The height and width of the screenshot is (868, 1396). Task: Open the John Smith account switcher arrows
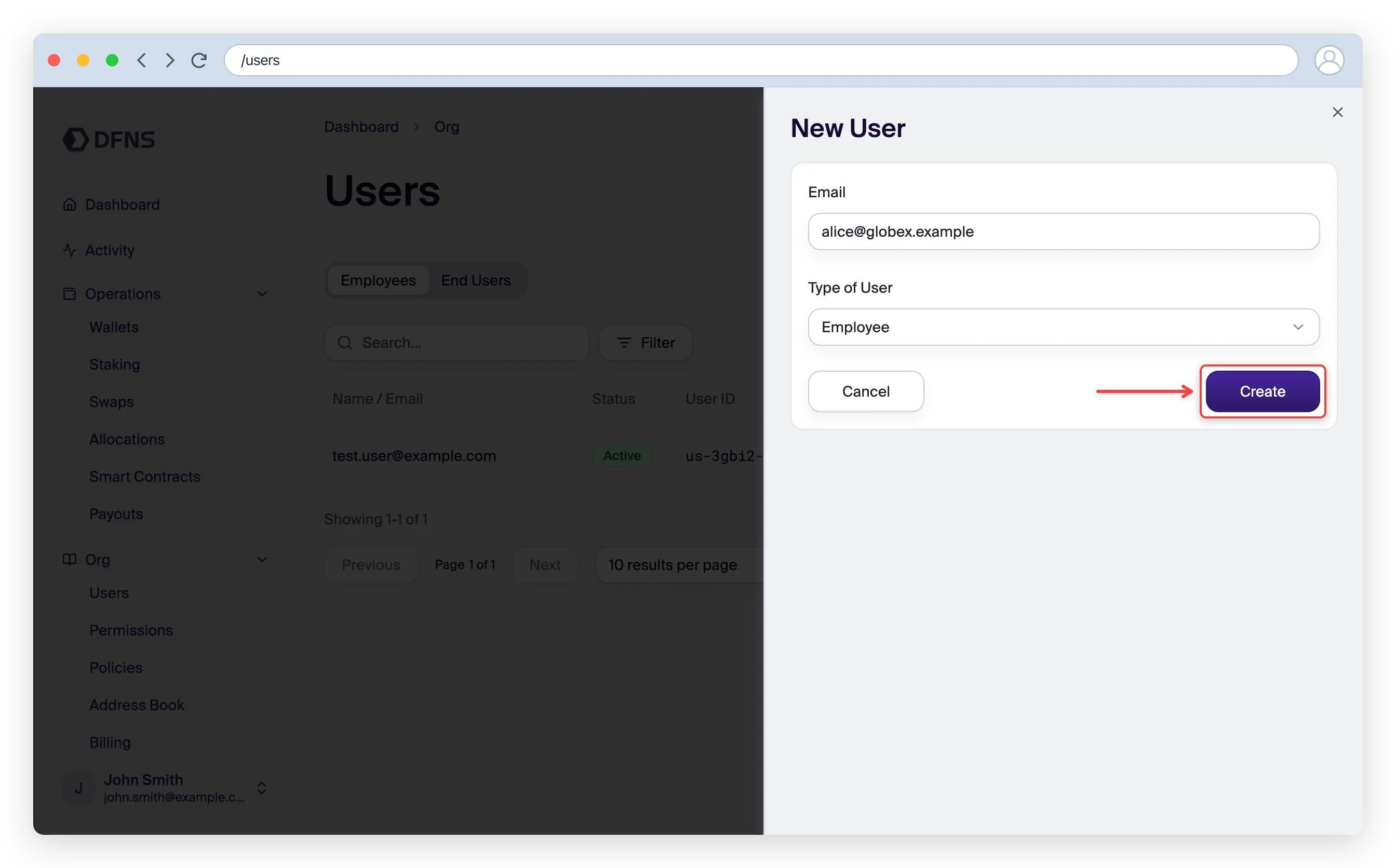[x=262, y=788]
